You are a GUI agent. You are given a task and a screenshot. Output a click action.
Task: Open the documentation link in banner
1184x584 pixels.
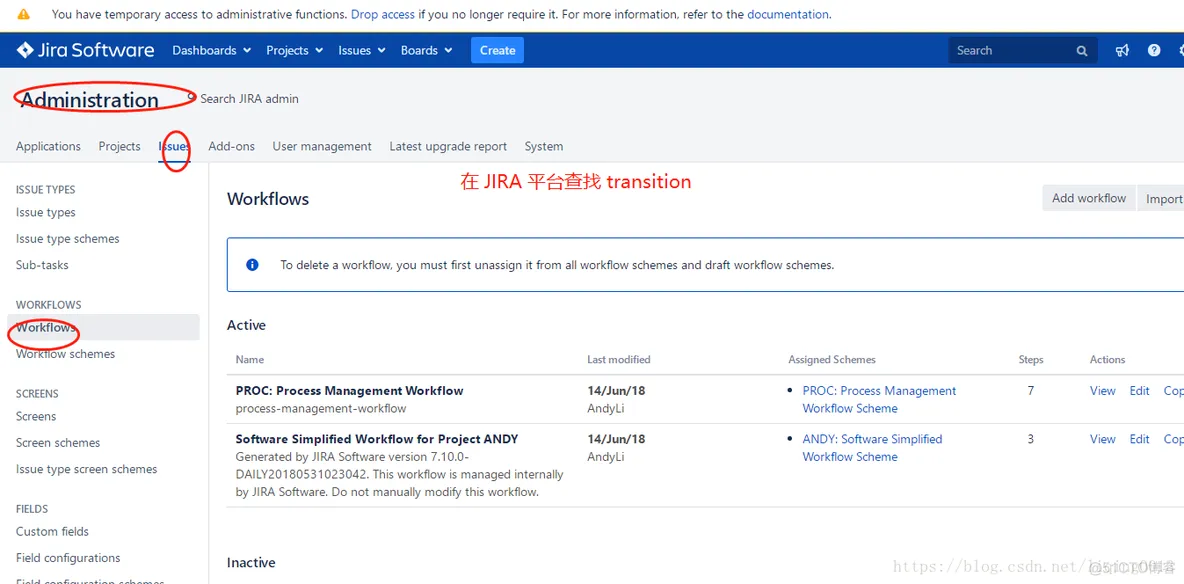(788, 14)
